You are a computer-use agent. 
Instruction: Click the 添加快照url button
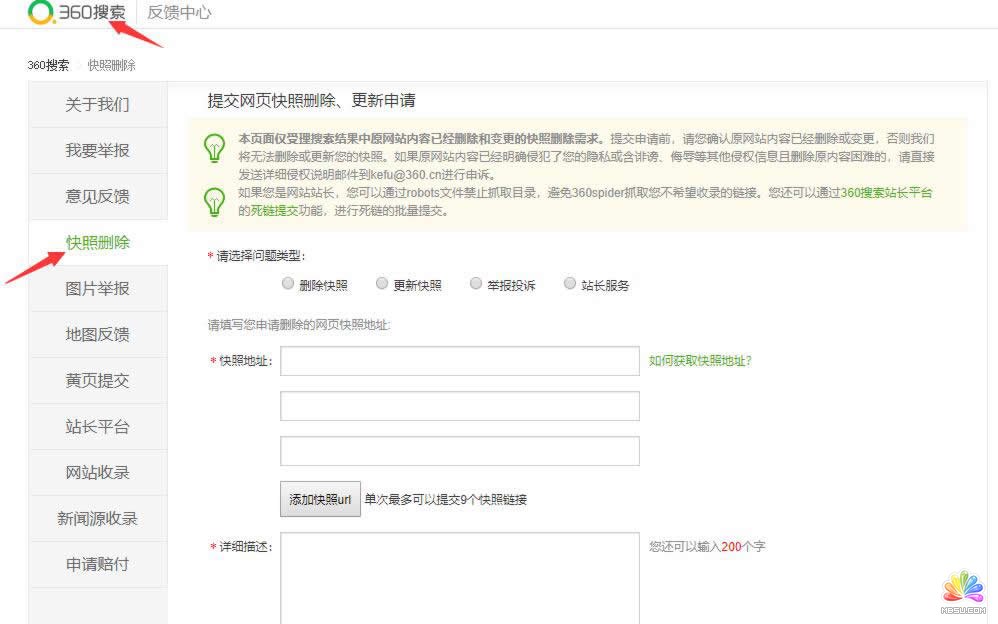pyautogui.click(x=319, y=498)
